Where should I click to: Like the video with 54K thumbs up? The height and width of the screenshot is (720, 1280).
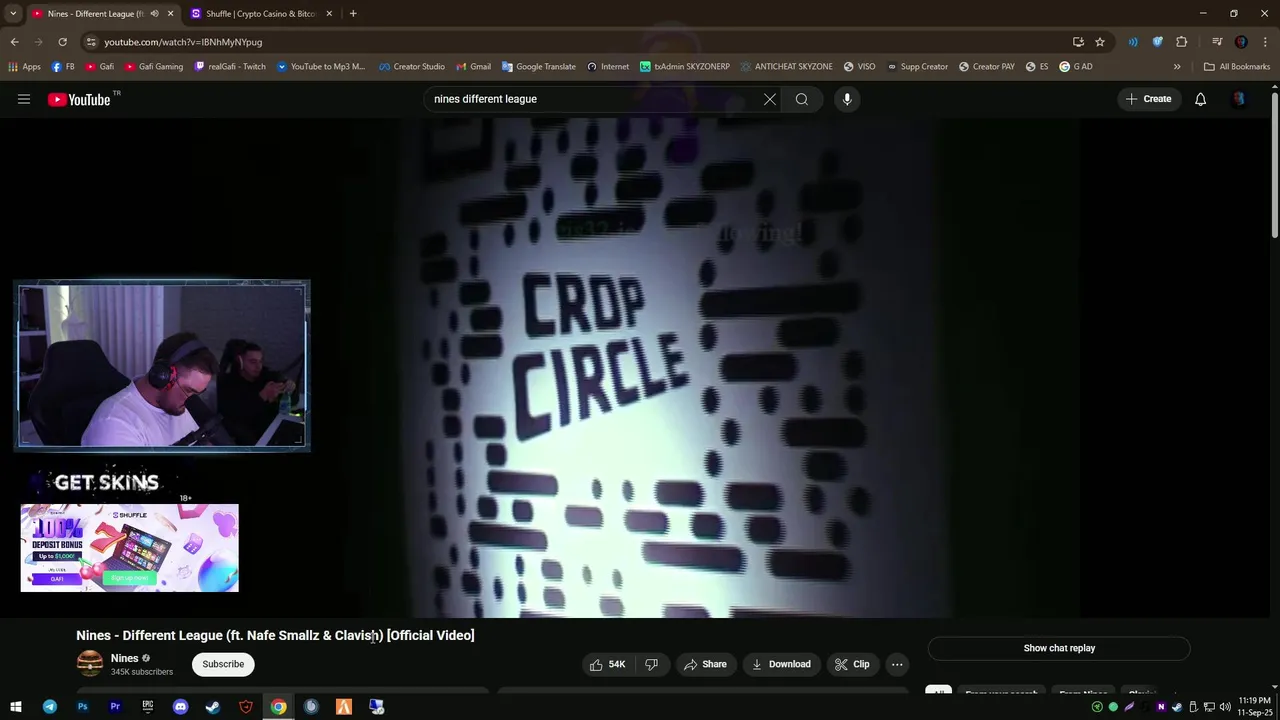click(x=607, y=664)
